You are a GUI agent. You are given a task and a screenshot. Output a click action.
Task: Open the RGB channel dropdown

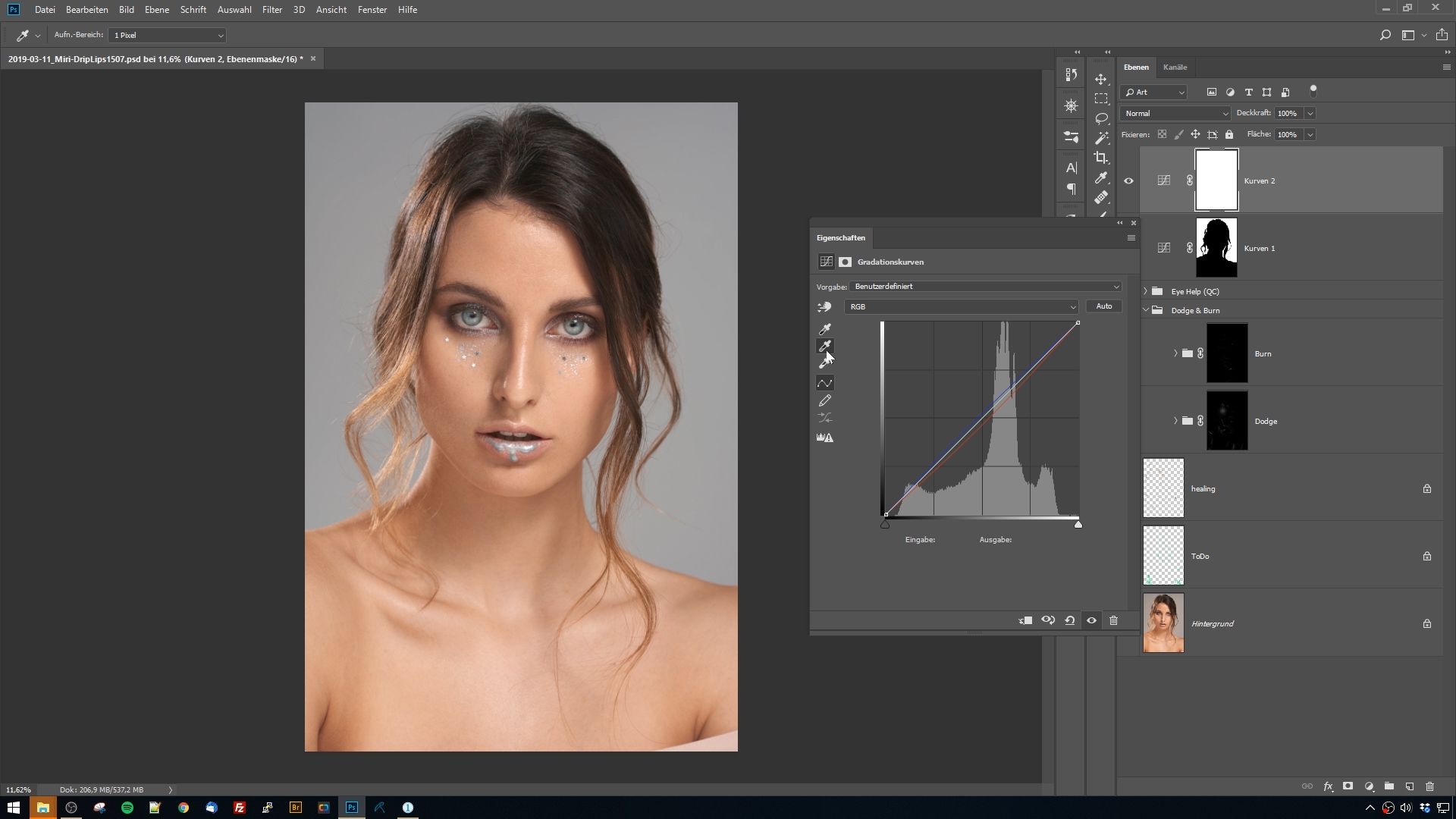[x=961, y=306]
